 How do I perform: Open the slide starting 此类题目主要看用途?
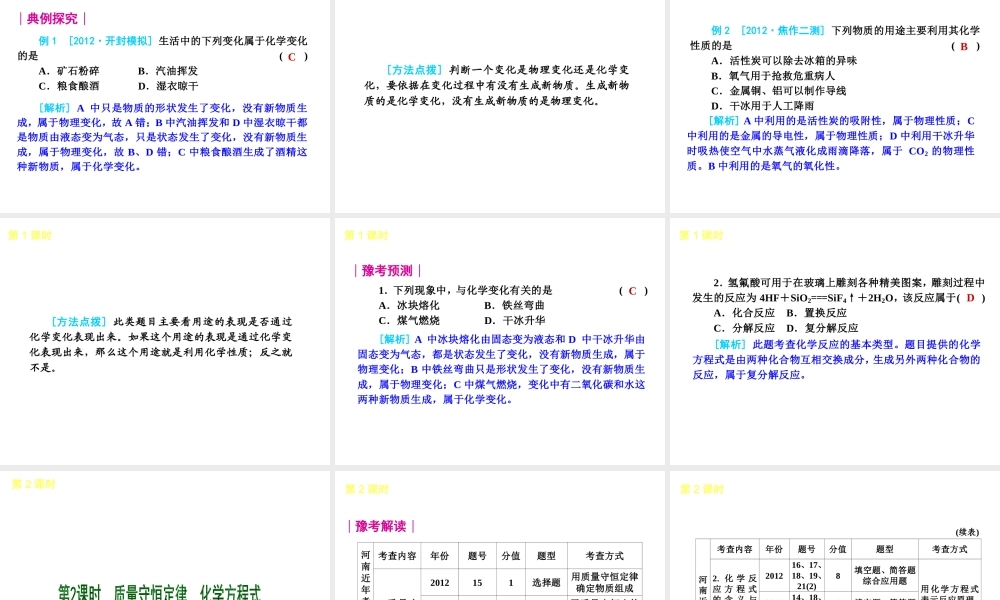tap(165, 342)
